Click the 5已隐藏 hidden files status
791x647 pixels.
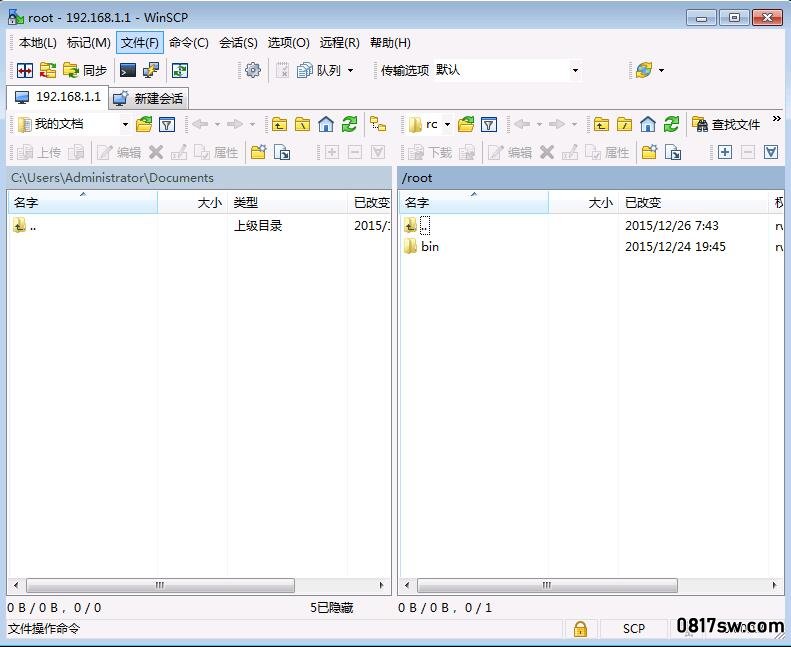point(331,608)
